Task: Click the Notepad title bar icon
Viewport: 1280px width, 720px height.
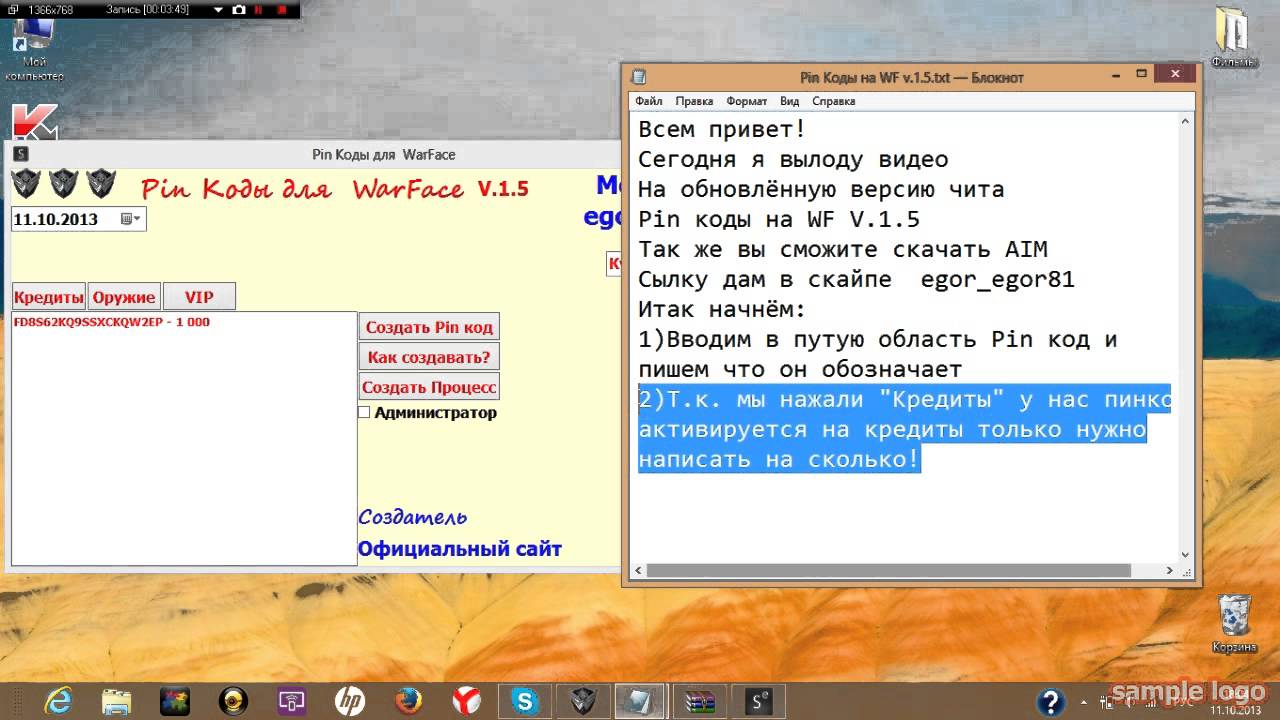Action: pyautogui.click(x=639, y=77)
